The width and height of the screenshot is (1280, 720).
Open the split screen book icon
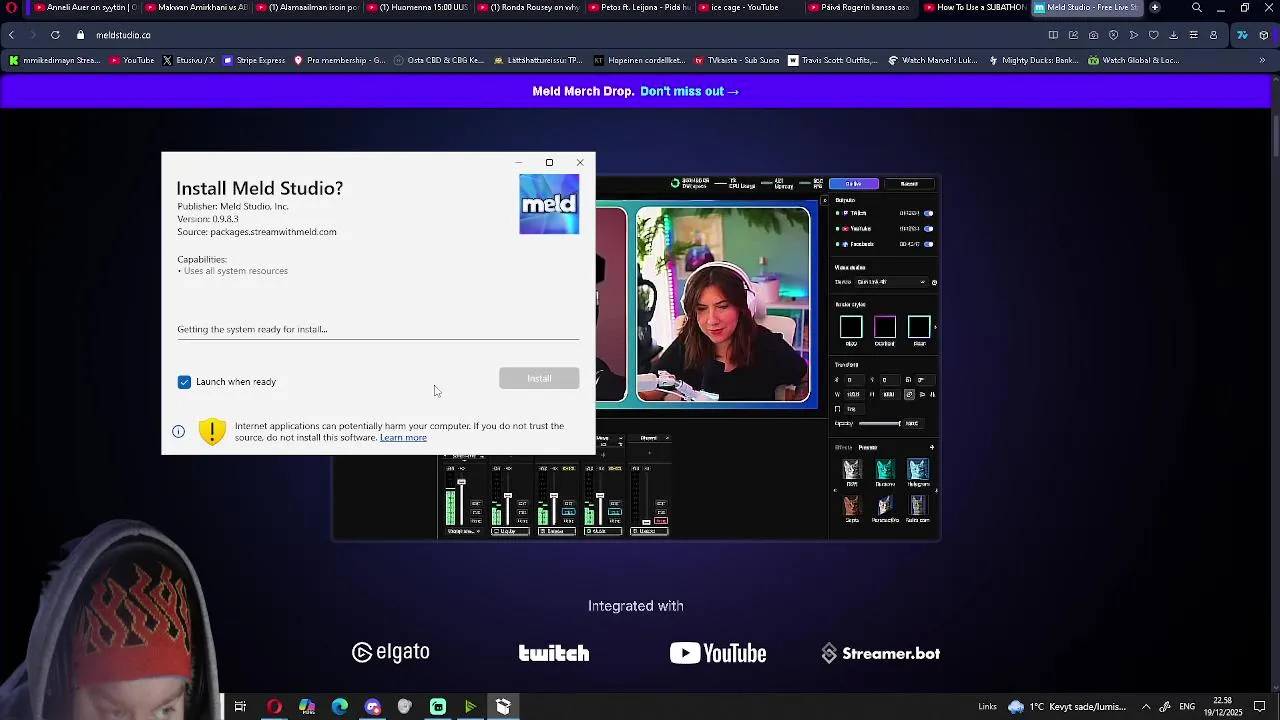pyautogui.click(x=1053, y=35)
